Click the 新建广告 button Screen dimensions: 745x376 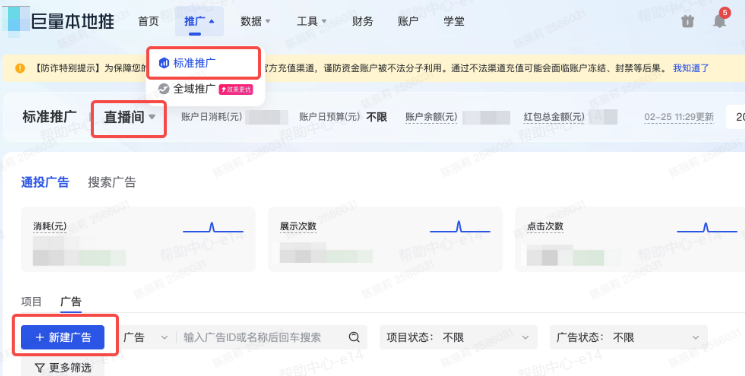pos(63,337)
